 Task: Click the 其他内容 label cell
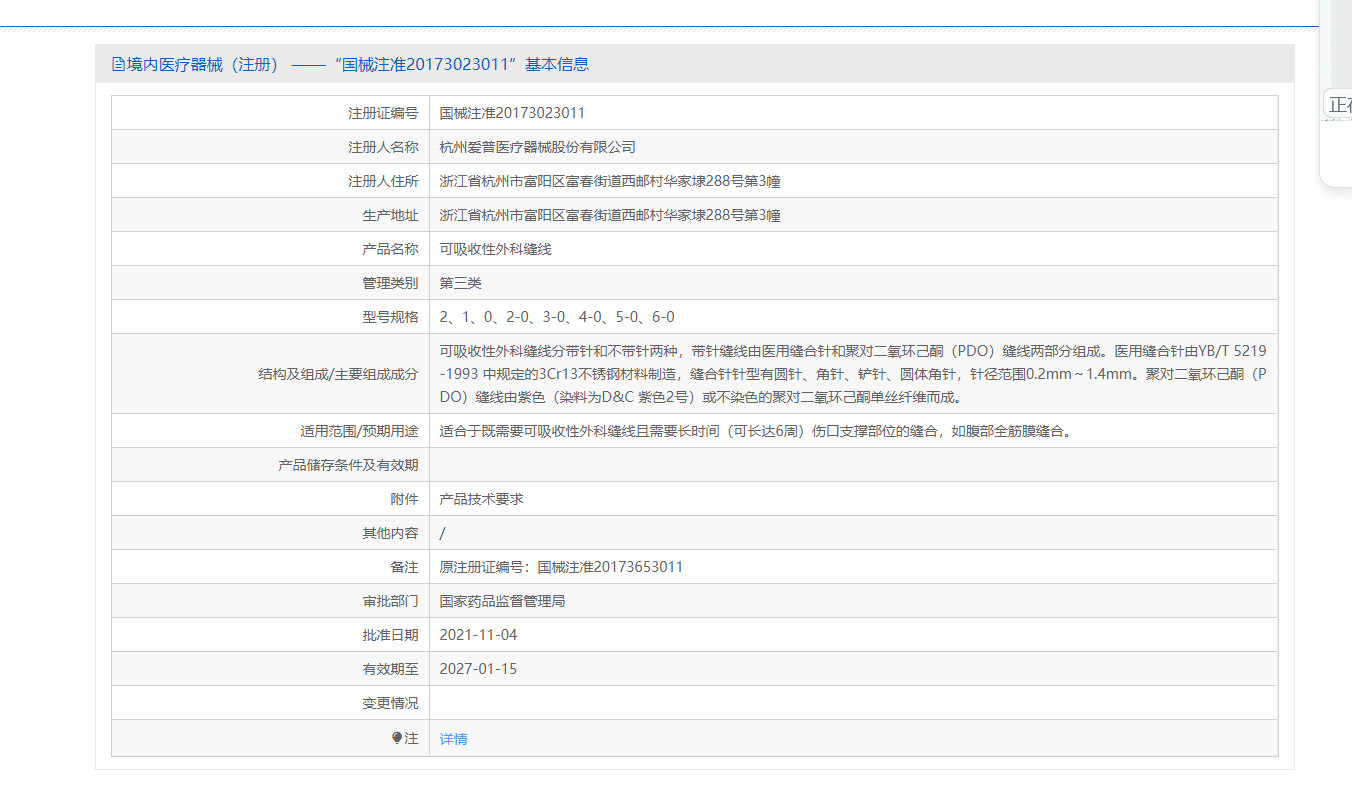270,533
